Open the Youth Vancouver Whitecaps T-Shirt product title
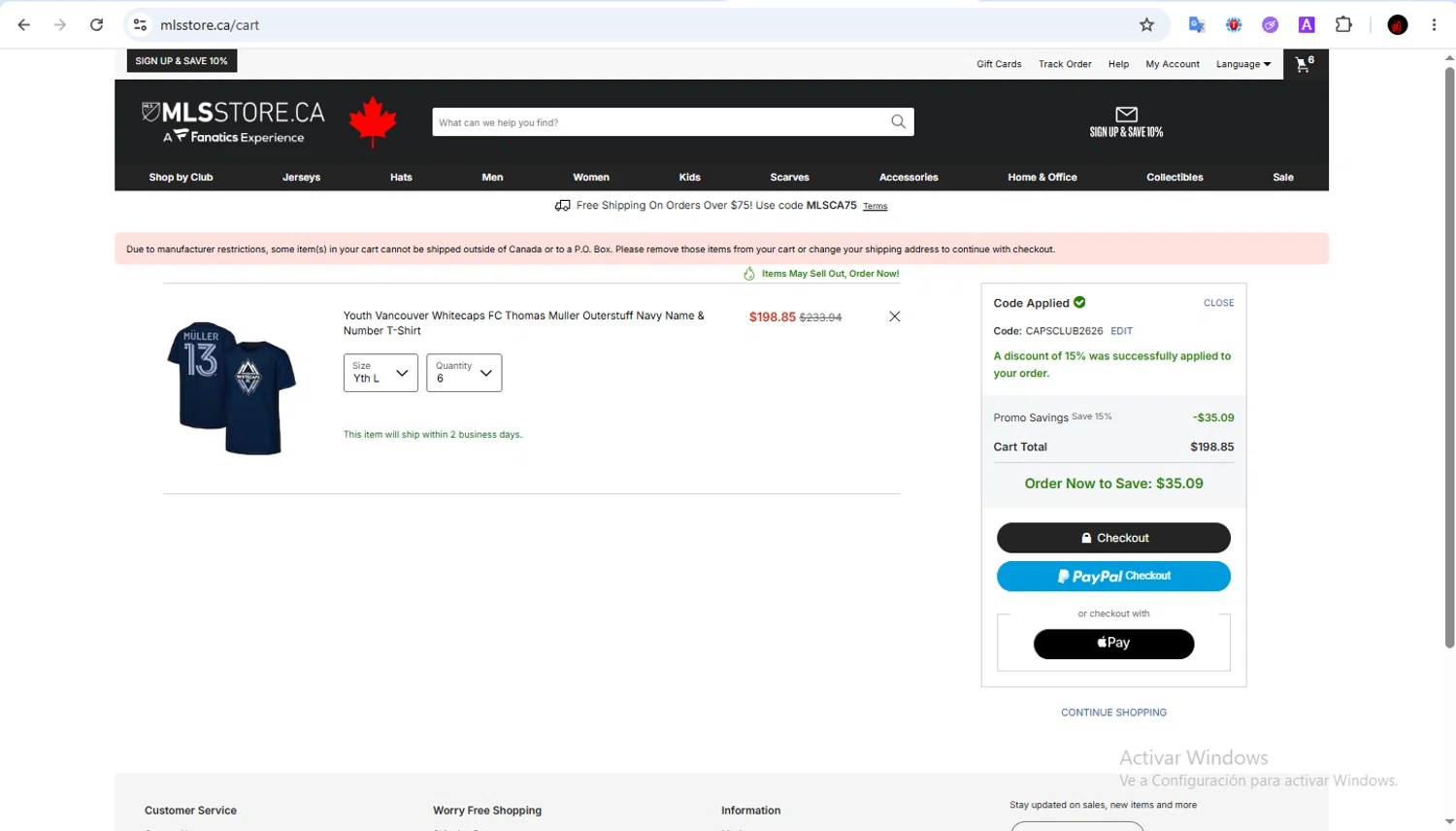The width and height of the screenshot is (1456, 831). point(524,323)
